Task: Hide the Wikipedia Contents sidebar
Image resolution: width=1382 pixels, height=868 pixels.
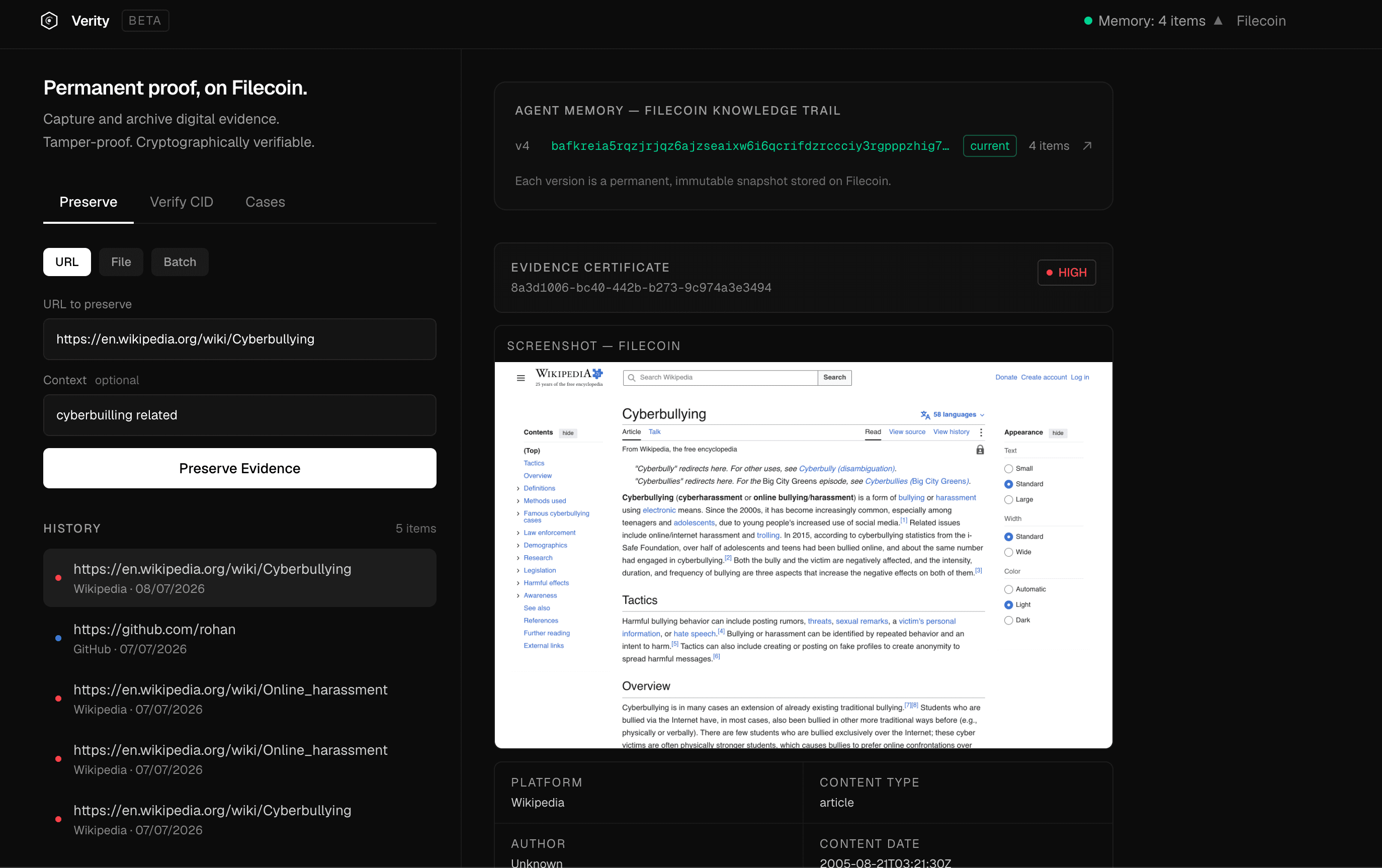Action: point(568,433)
